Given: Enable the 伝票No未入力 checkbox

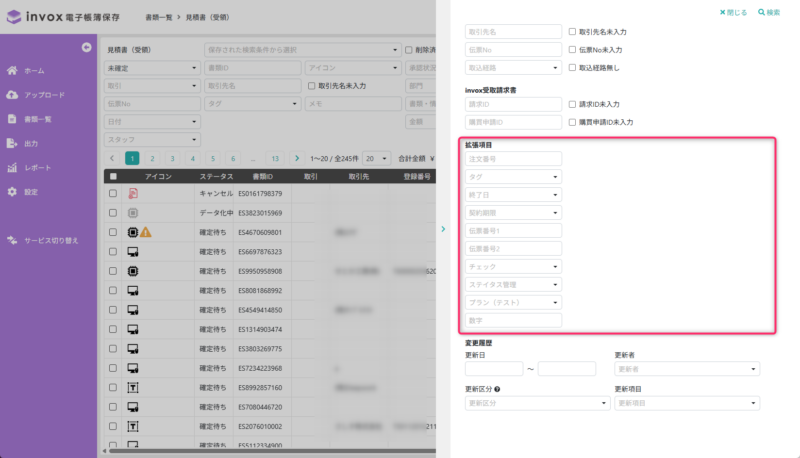Looking at the screenshot, I should pos(571,49).
